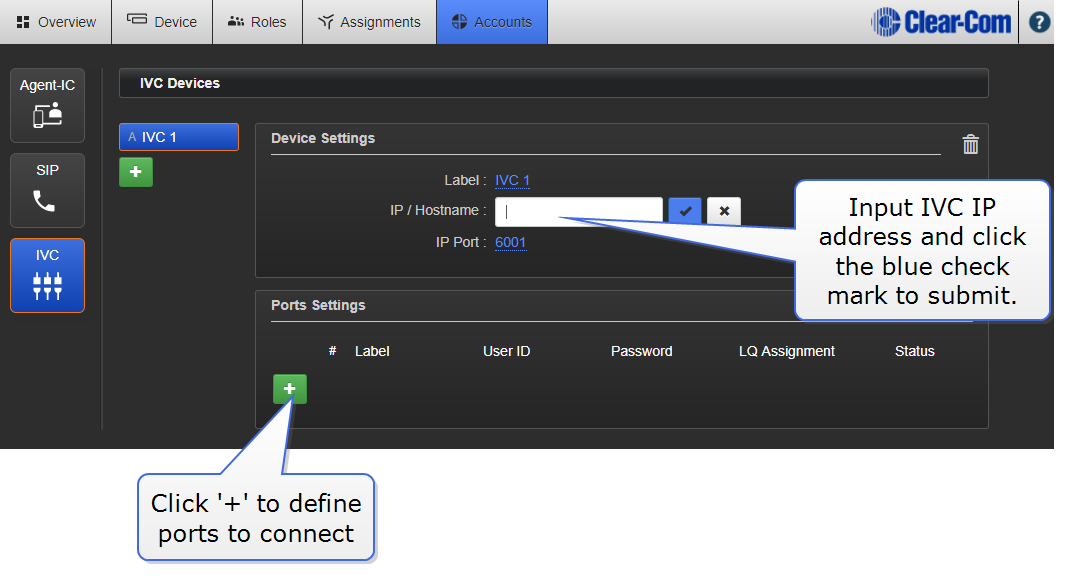Select IVC 1 in the device list

coord(178,137)
